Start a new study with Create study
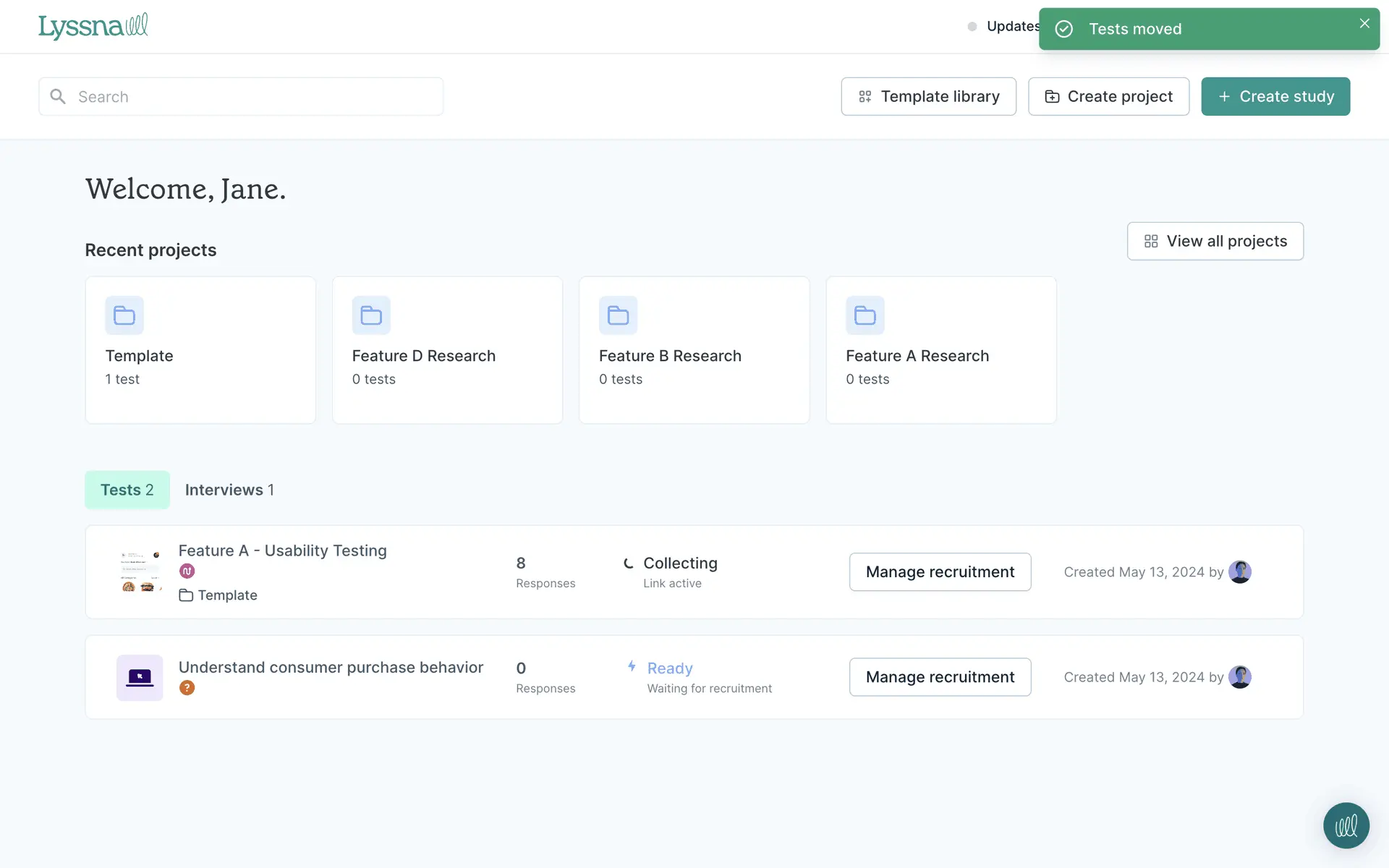Screen dimensions: 1389x868 (x=1275, y=96)
